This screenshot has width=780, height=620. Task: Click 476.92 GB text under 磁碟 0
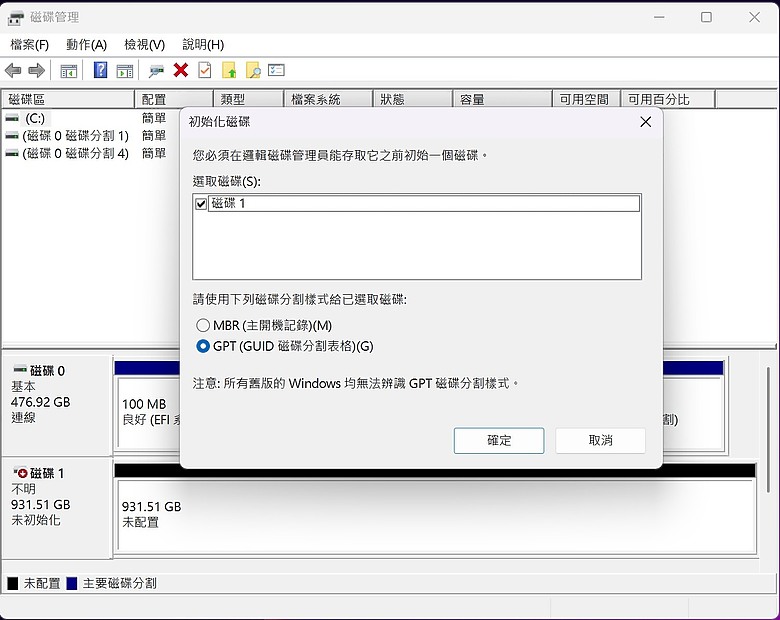(40, 402)
